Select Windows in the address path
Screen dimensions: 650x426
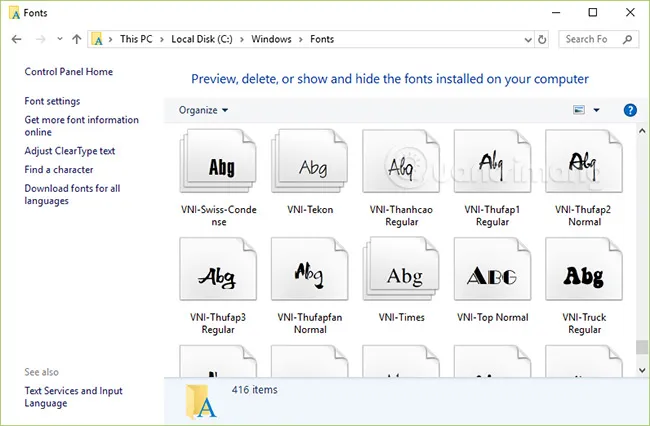coord(271,39)
